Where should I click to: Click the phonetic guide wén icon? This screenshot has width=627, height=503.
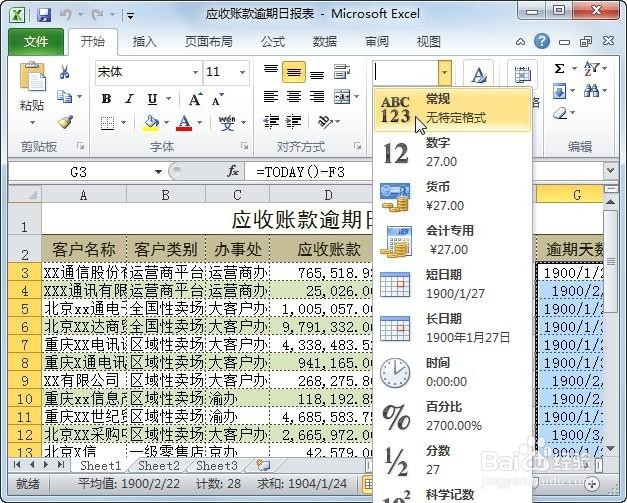point(227,123)
